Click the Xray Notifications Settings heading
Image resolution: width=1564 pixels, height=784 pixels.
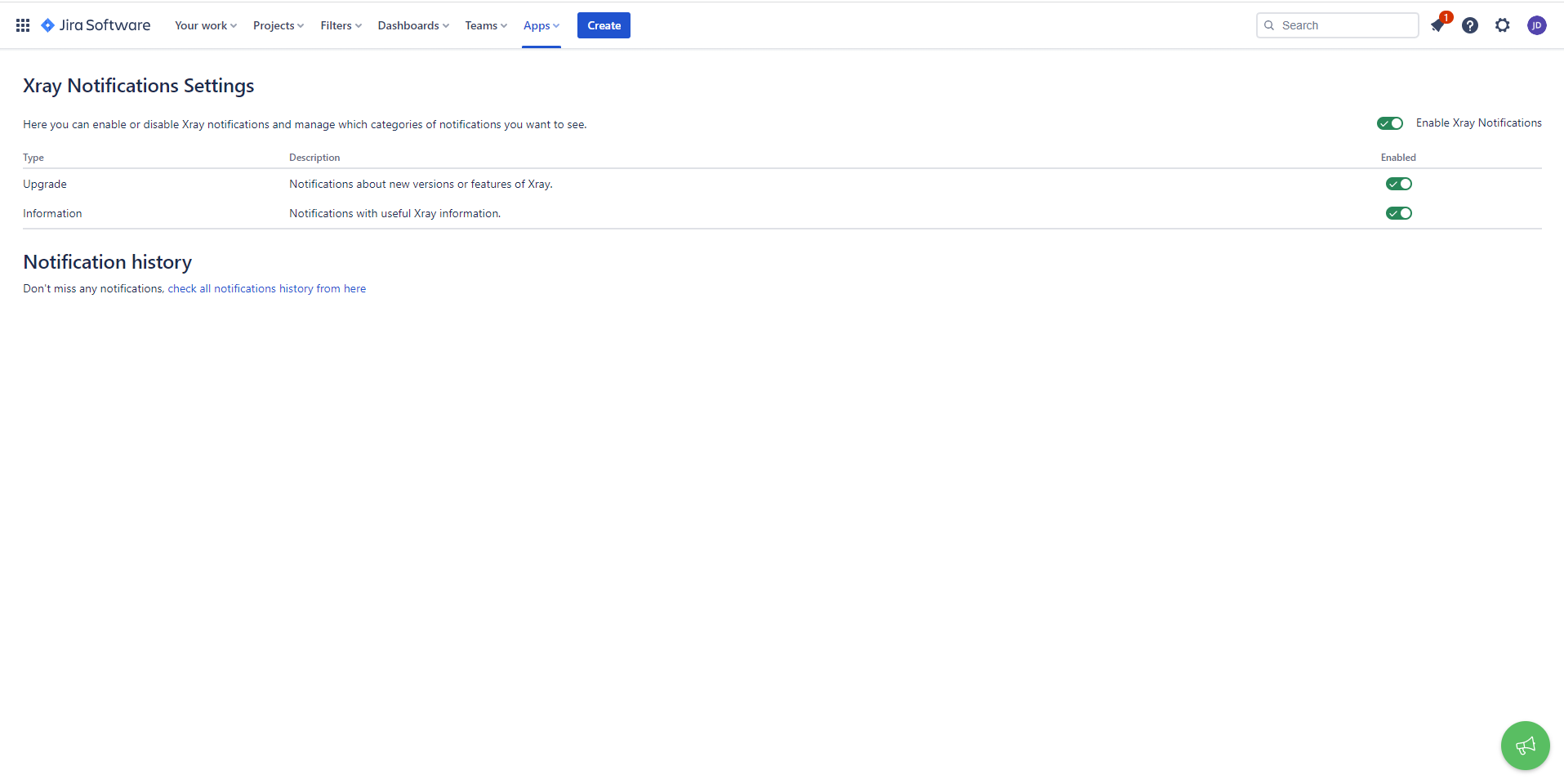[x=139, y=86]
